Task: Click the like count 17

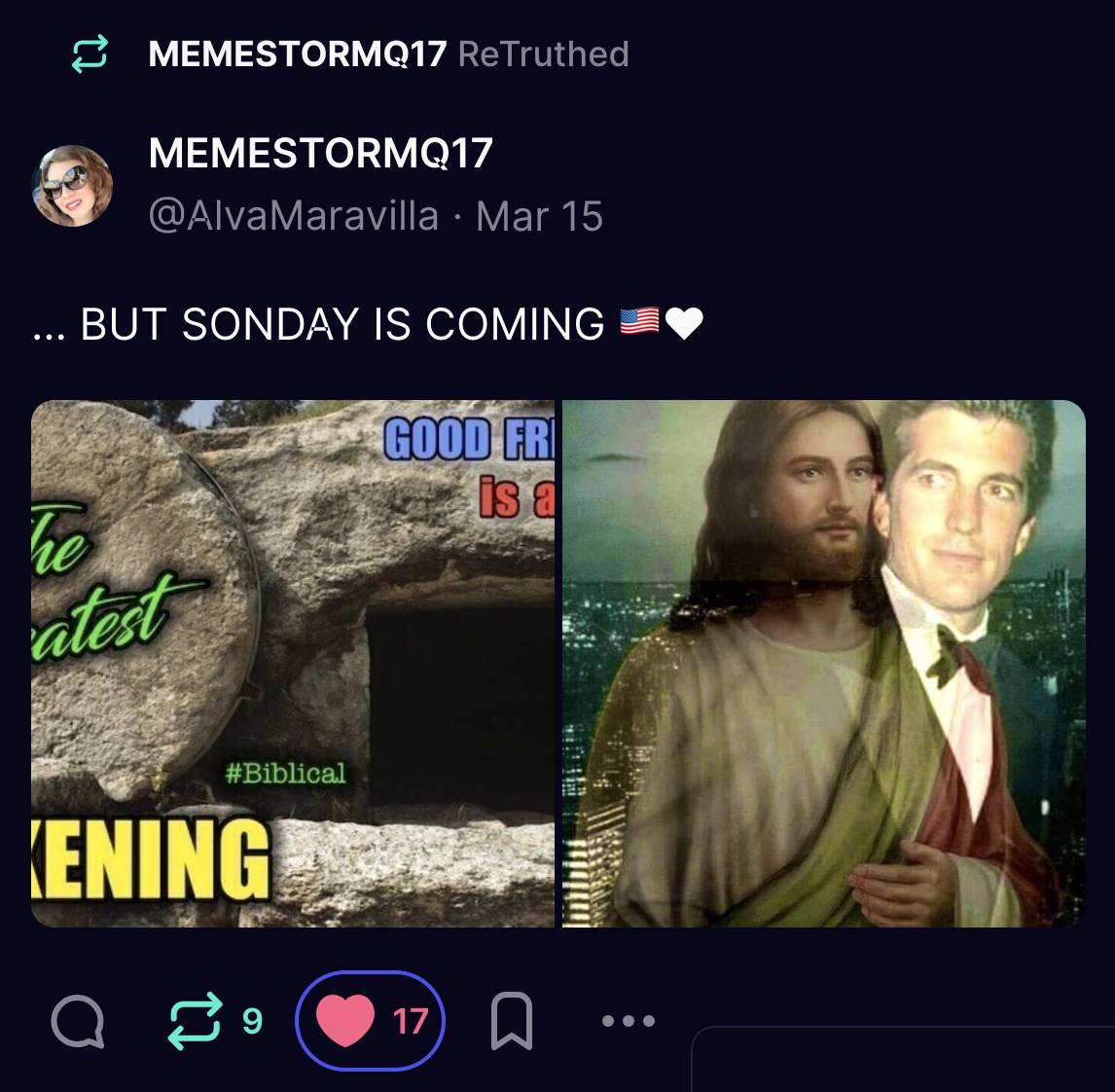Action: click(411, 1021)
